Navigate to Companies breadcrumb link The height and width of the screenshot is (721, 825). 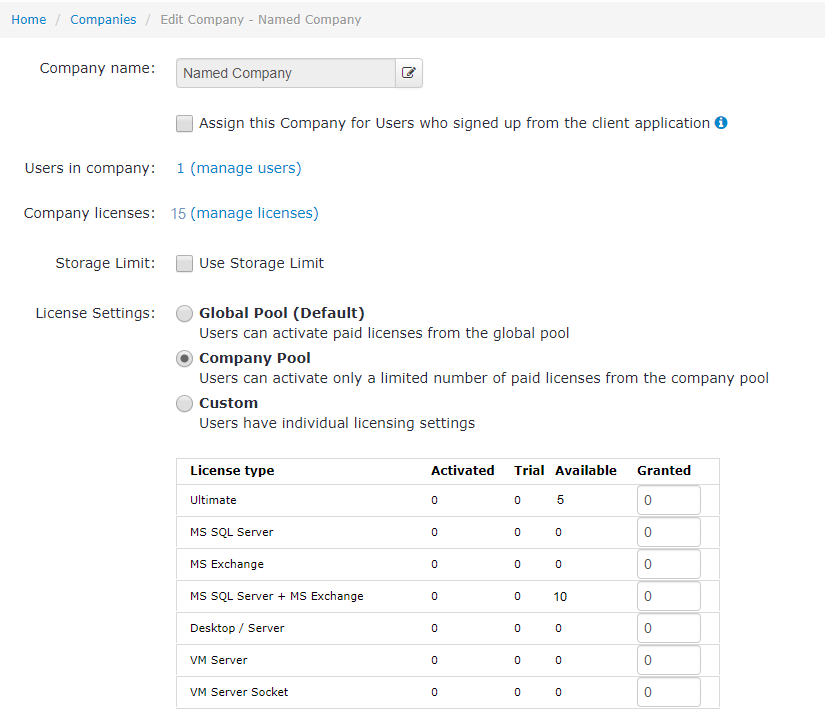[x=103, y=19]
